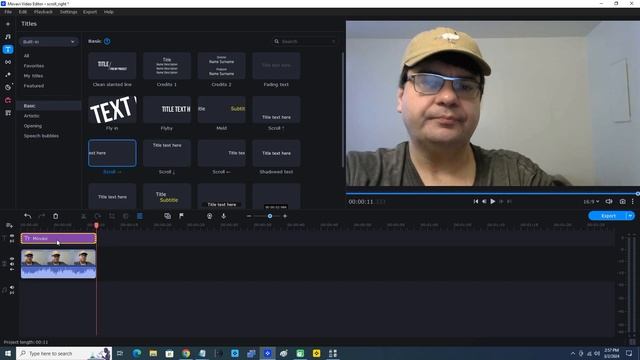Image resolution: width=640 pixels, height=360 pixels.
Task: Open Chrome from the Windows taskbar
Action: coord(186,353)
